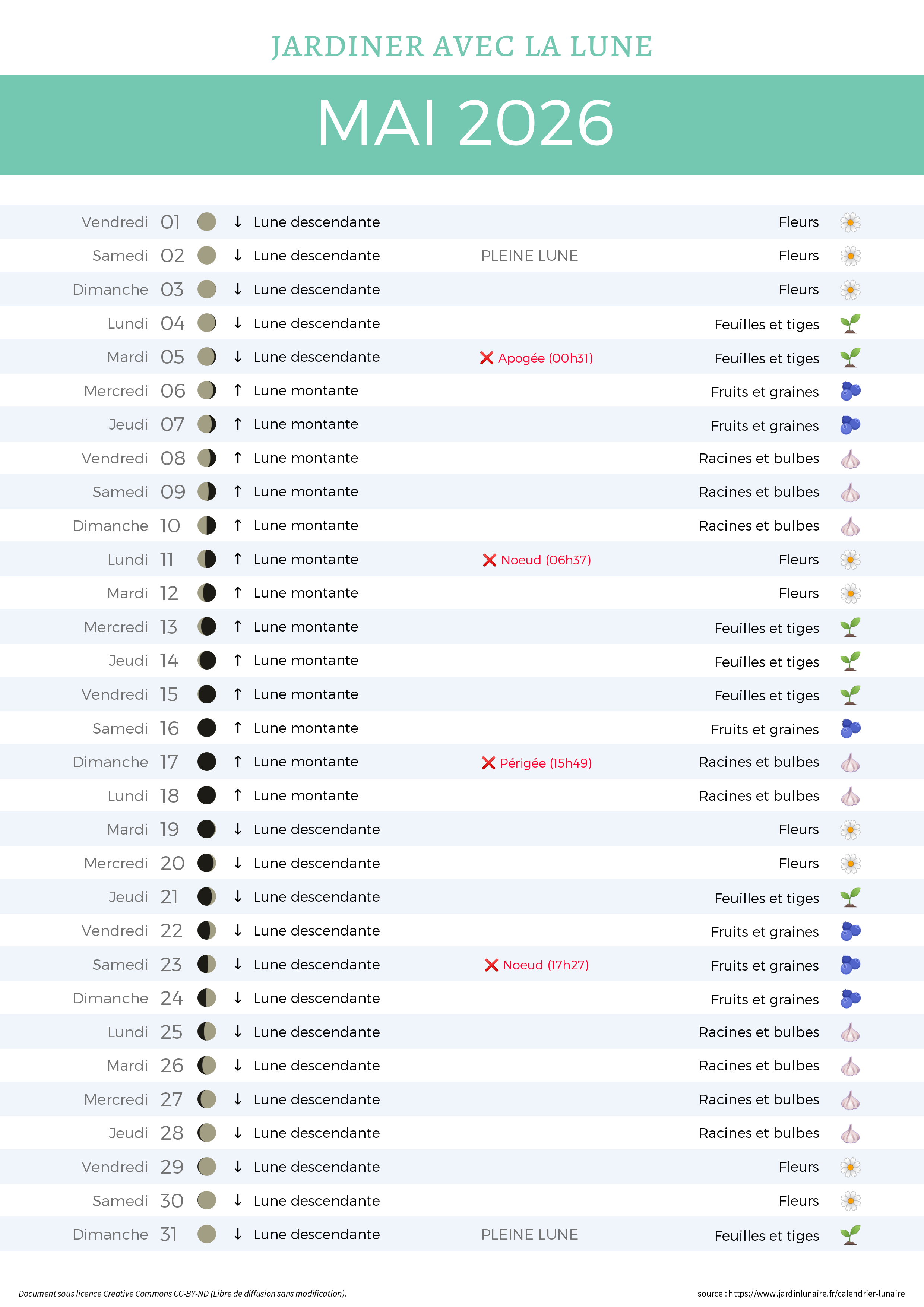Image resolution: width=924 pixels, height=1307 pixels.
Task: Click the seedling icon on Lundi 04 row
Action: (850, 324)
